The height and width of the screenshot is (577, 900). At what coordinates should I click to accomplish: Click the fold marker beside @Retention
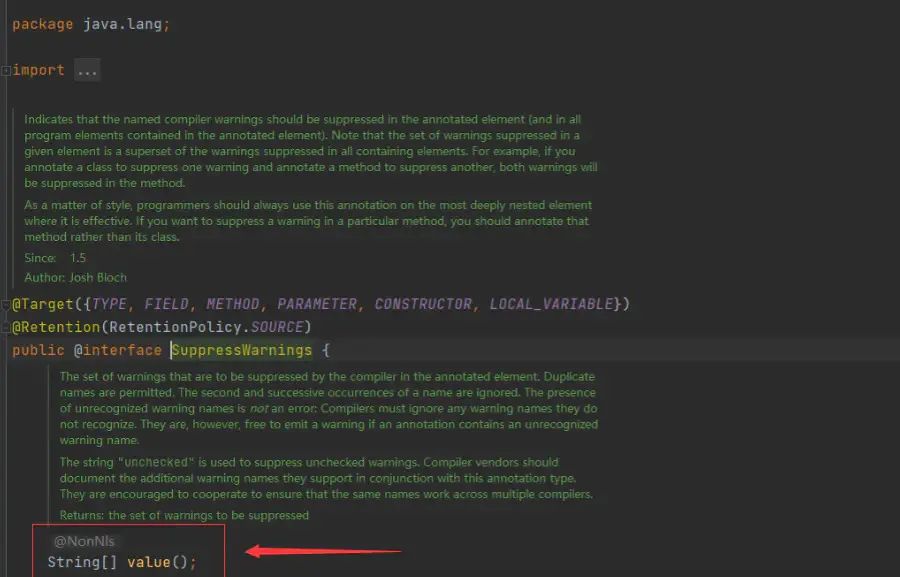click(6, 327)
